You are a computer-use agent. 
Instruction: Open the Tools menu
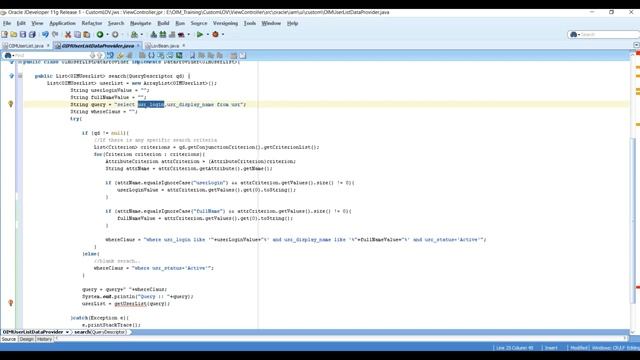point(250,23)
